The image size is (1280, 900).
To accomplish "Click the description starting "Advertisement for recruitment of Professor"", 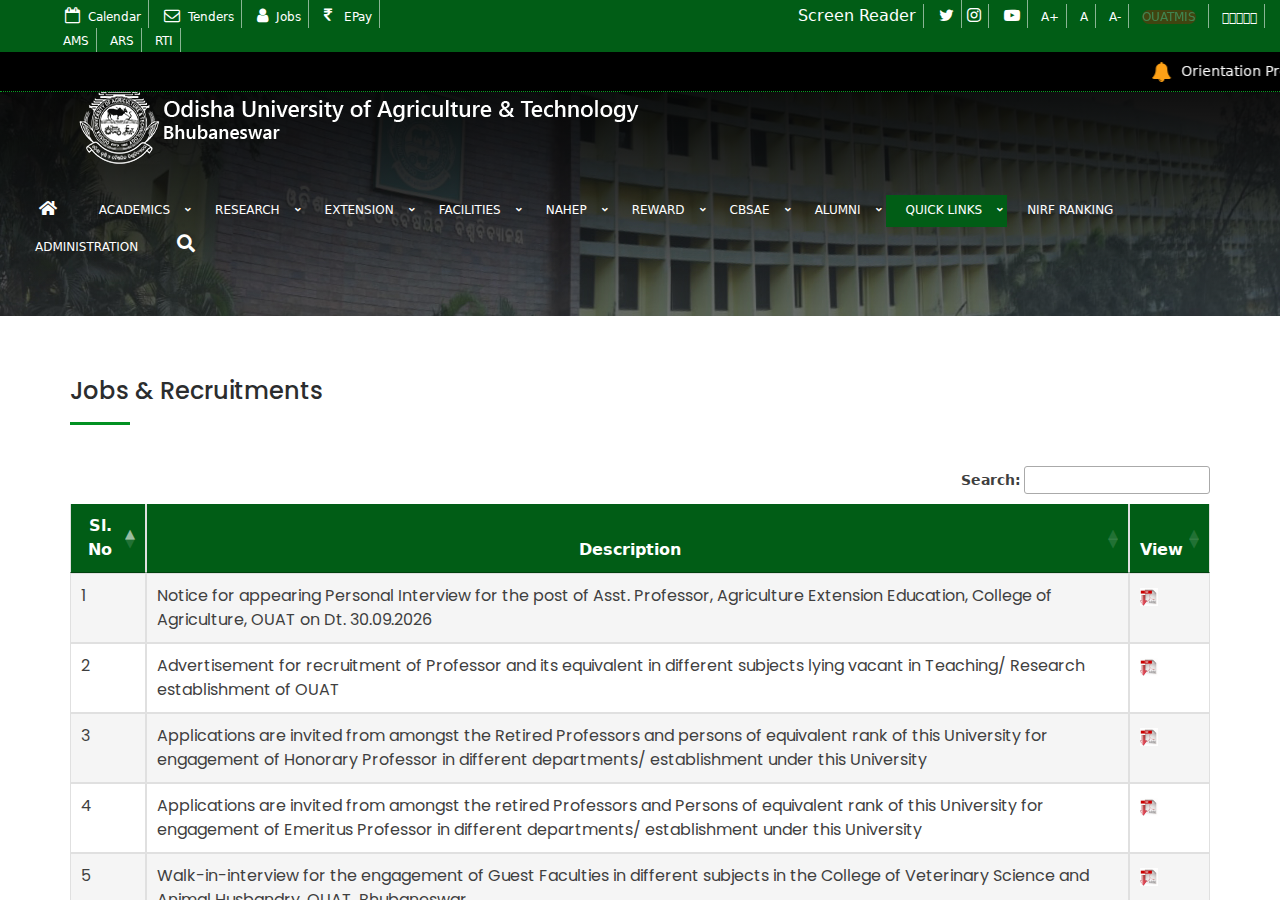I will pos(621,677).
